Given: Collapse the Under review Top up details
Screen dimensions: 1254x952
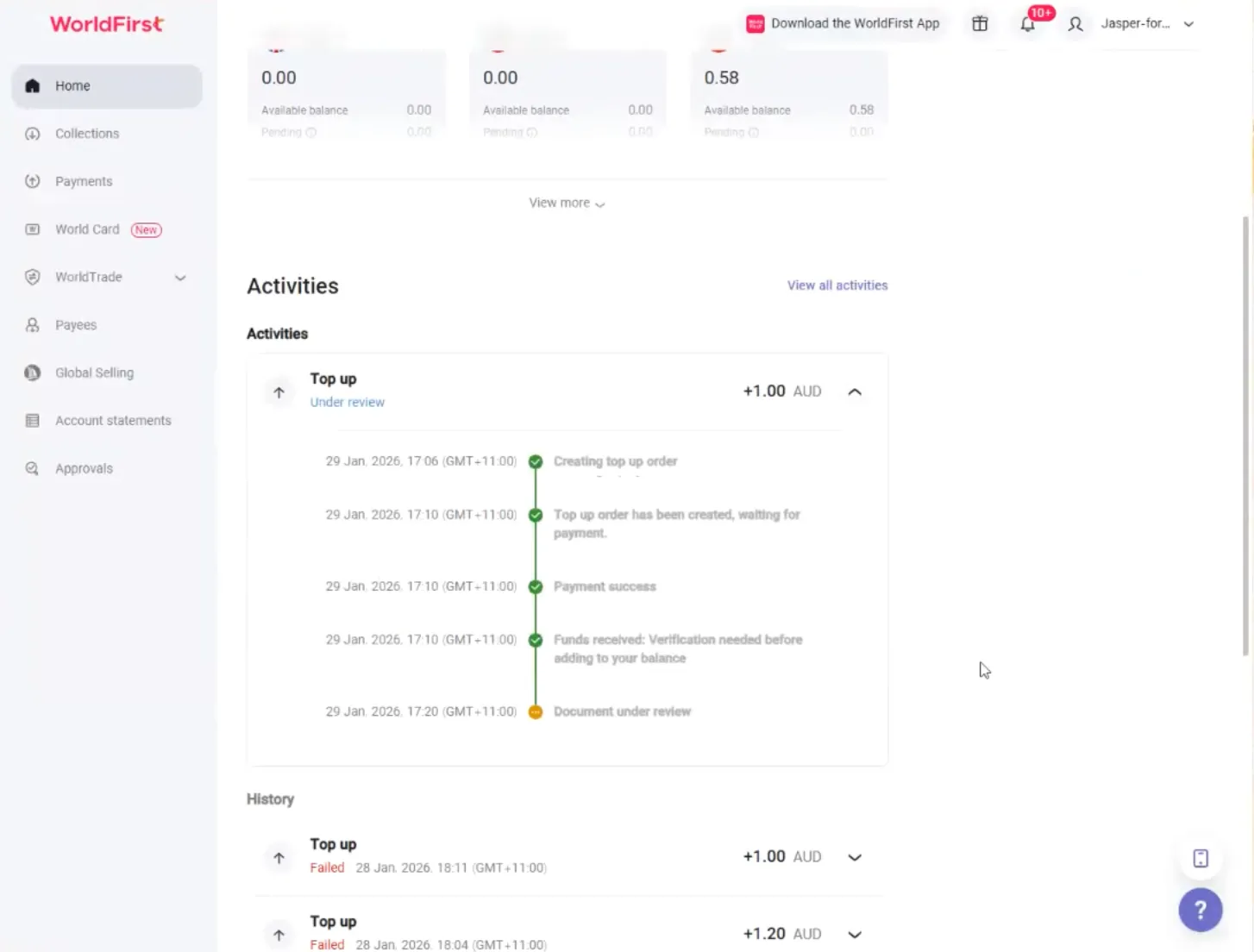Looking at the screenshot, I should point(854,391).
